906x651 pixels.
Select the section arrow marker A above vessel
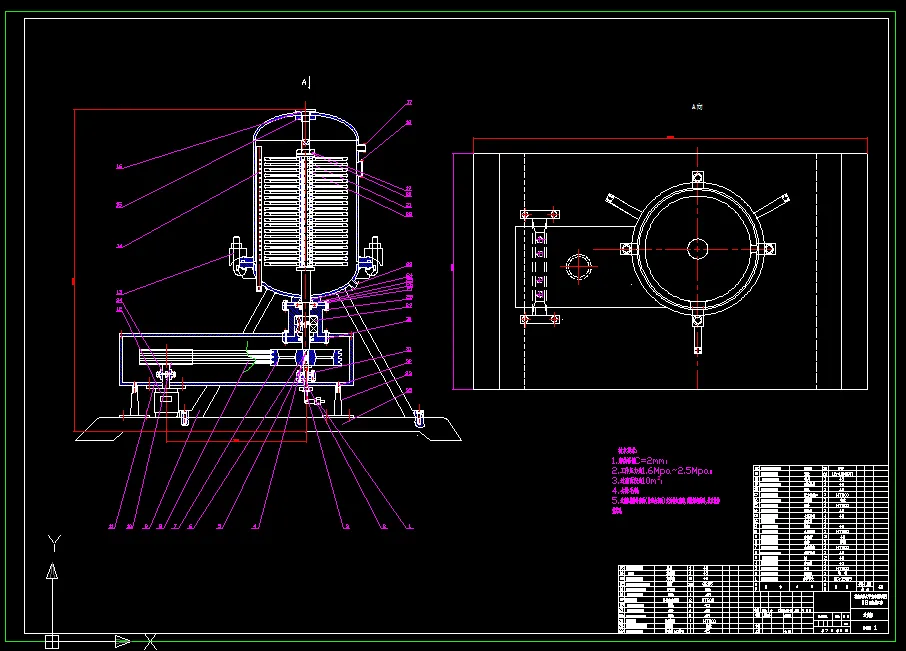pos(307,81)
